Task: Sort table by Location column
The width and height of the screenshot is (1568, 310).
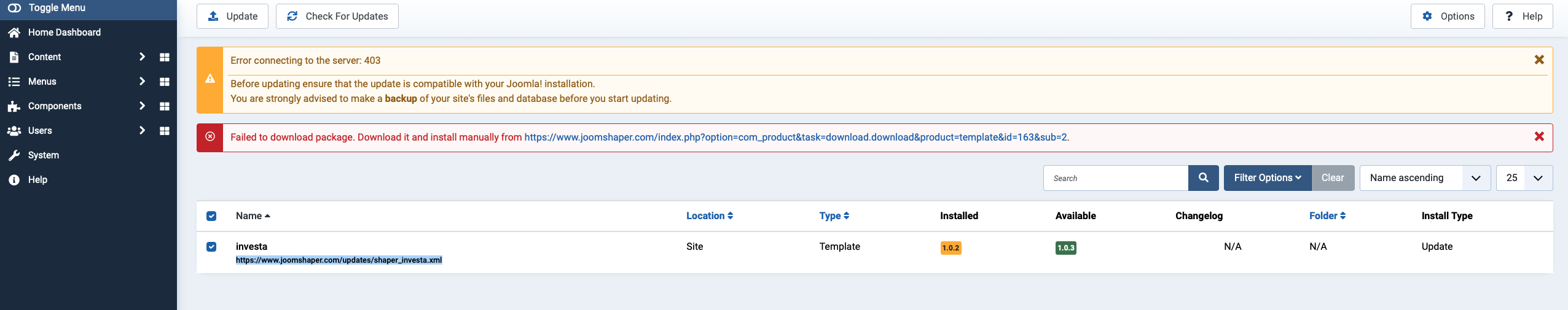Action: (709, 216)
